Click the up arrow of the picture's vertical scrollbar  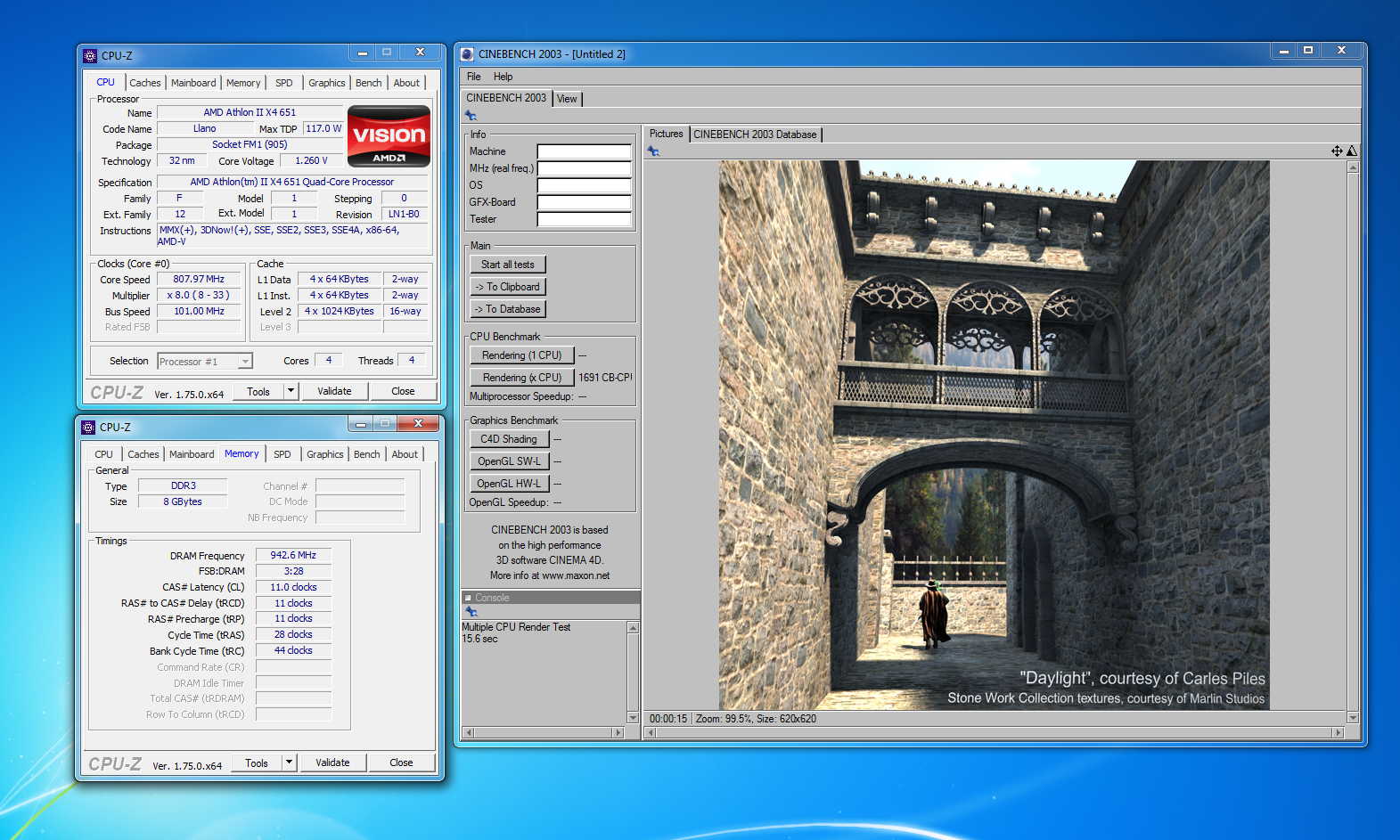coord(1353,167)
